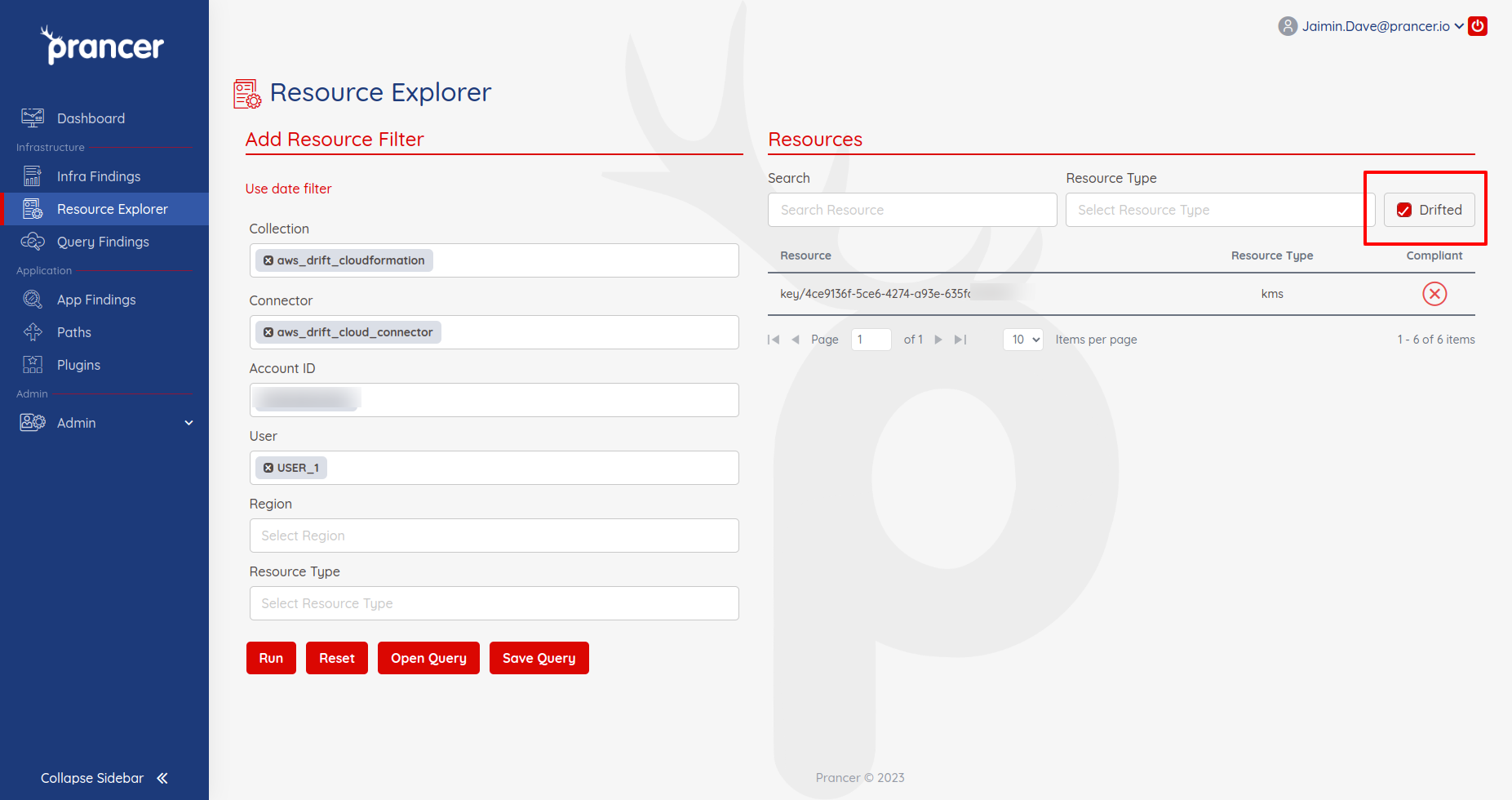Click the Resource Explorer sidebar icon
This screenshot has width=1512, height=800.
pos(33,209)
